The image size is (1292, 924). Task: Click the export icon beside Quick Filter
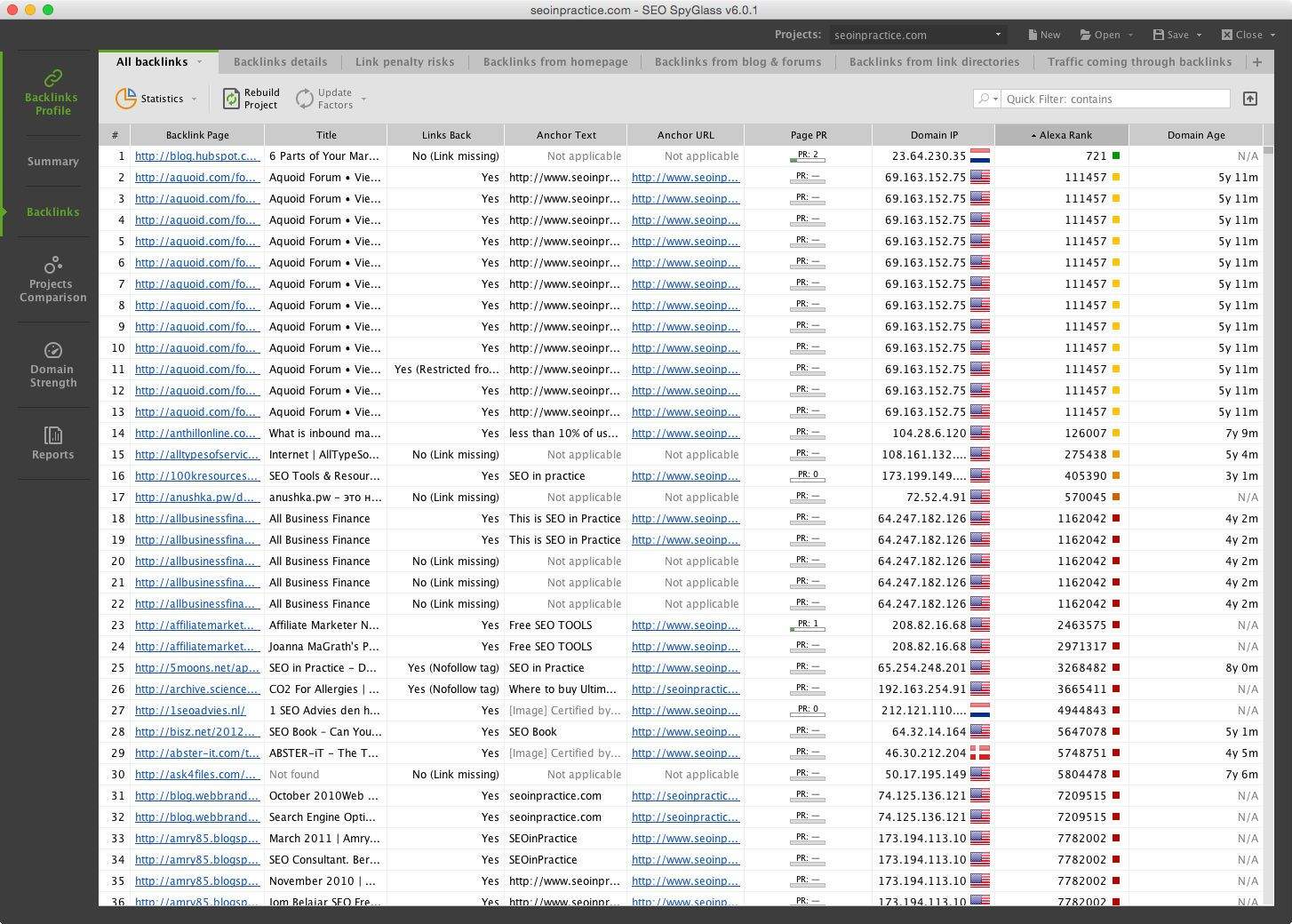coord(1249,99)
